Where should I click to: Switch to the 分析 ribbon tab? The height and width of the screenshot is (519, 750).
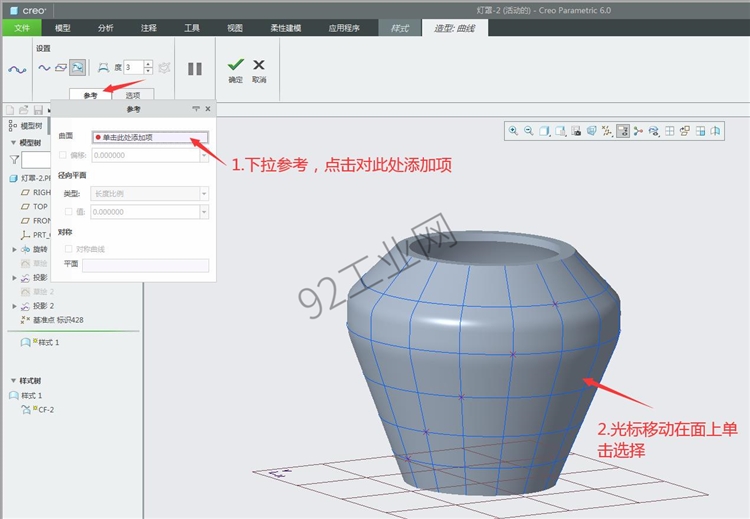coord(106,28)
